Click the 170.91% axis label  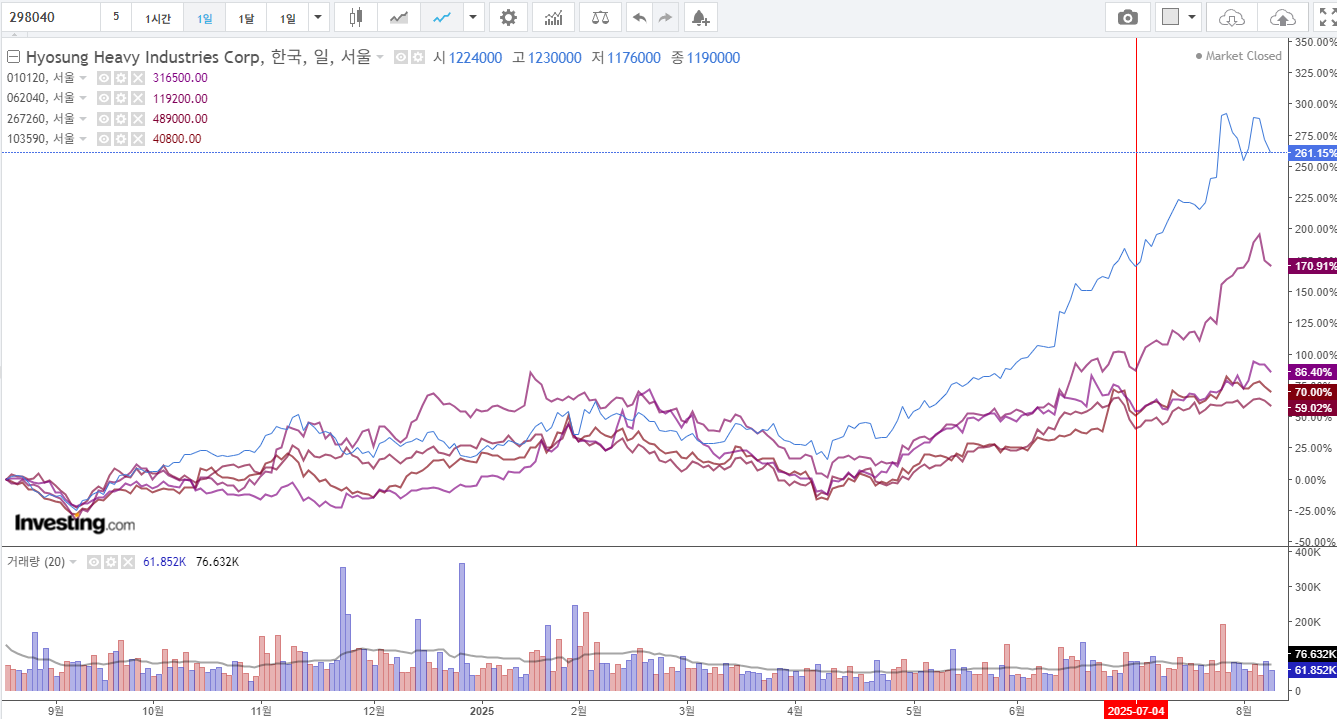click(1314, 266)
